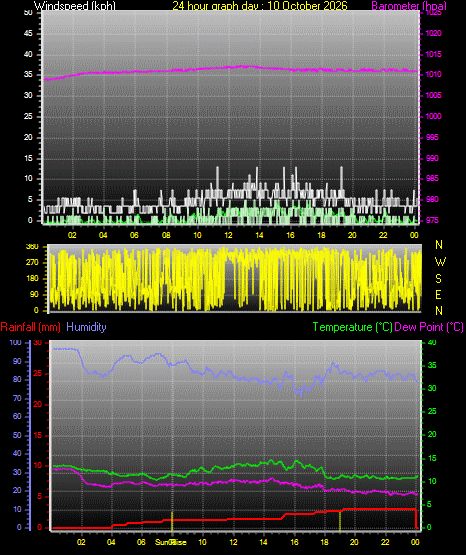Select the Rainfall (mm) legend label
466x555 pixels.
[x=30, y=327]
